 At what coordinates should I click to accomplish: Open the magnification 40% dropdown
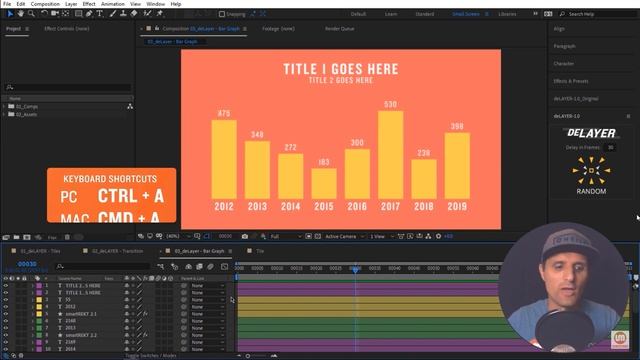pos(178,236)
